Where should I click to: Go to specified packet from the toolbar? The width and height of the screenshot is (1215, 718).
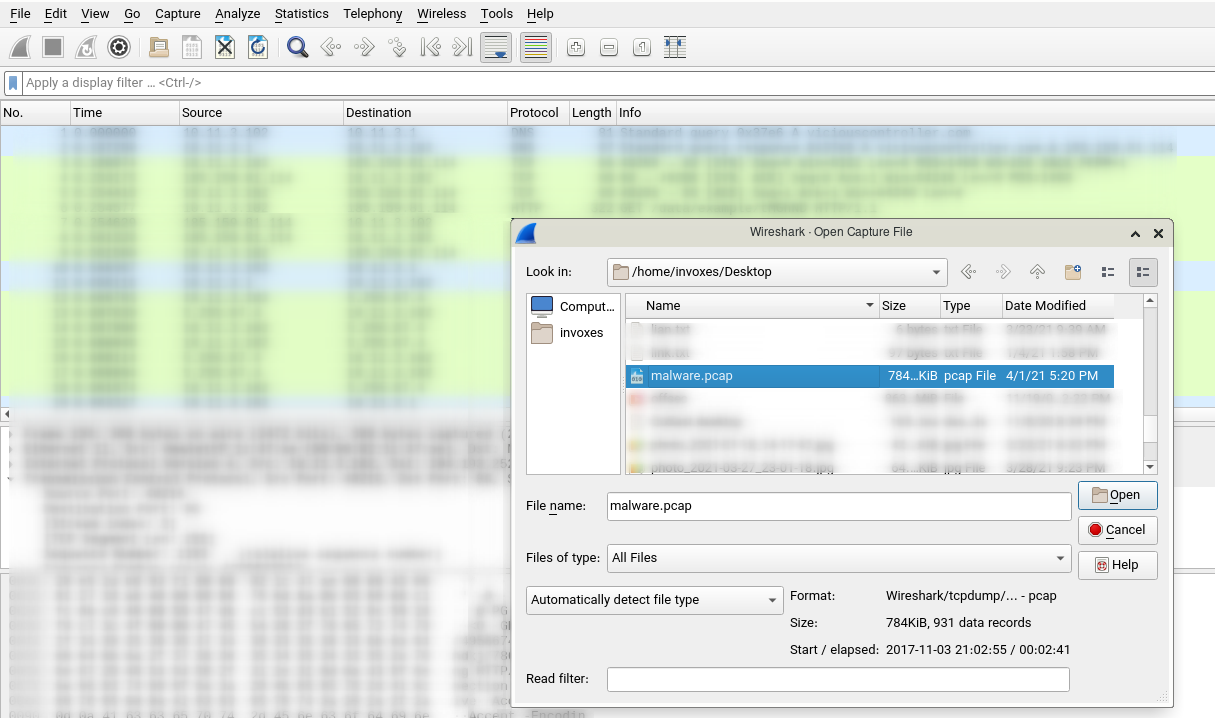click(x=397, y=47)
